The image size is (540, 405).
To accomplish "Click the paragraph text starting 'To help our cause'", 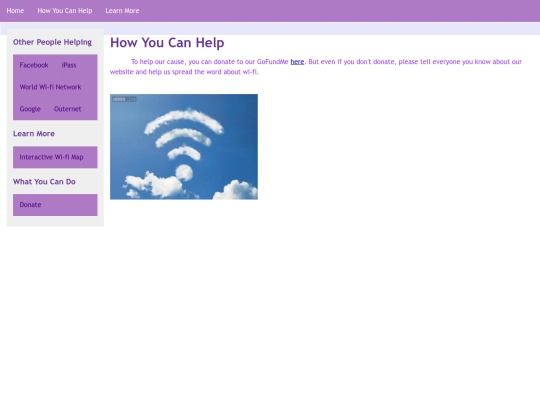I will [316, 67].
